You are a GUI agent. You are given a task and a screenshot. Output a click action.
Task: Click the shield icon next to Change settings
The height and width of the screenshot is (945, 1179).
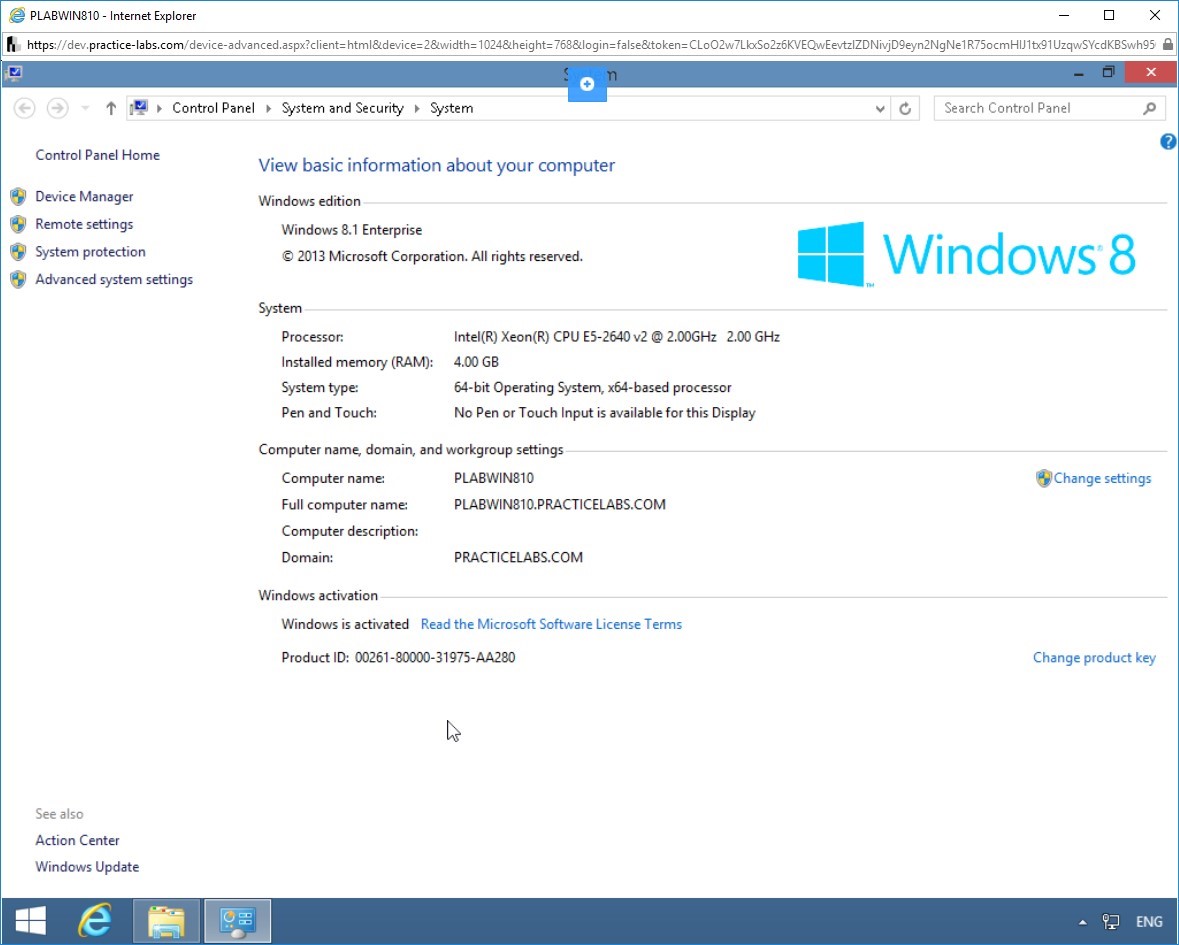[1044, 478]
